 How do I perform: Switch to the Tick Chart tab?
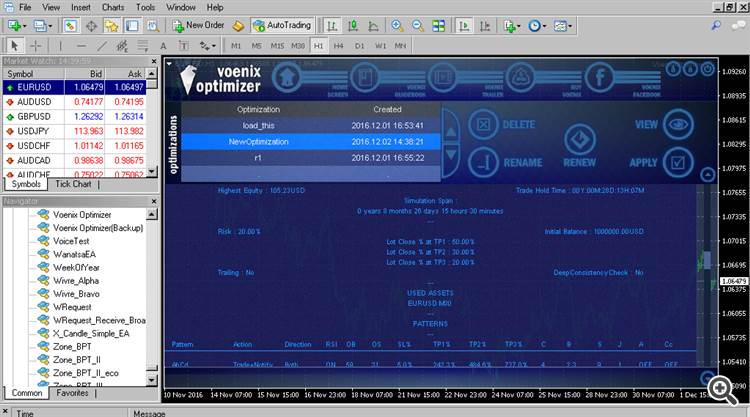pyautogui.click(x=73, y=184)
